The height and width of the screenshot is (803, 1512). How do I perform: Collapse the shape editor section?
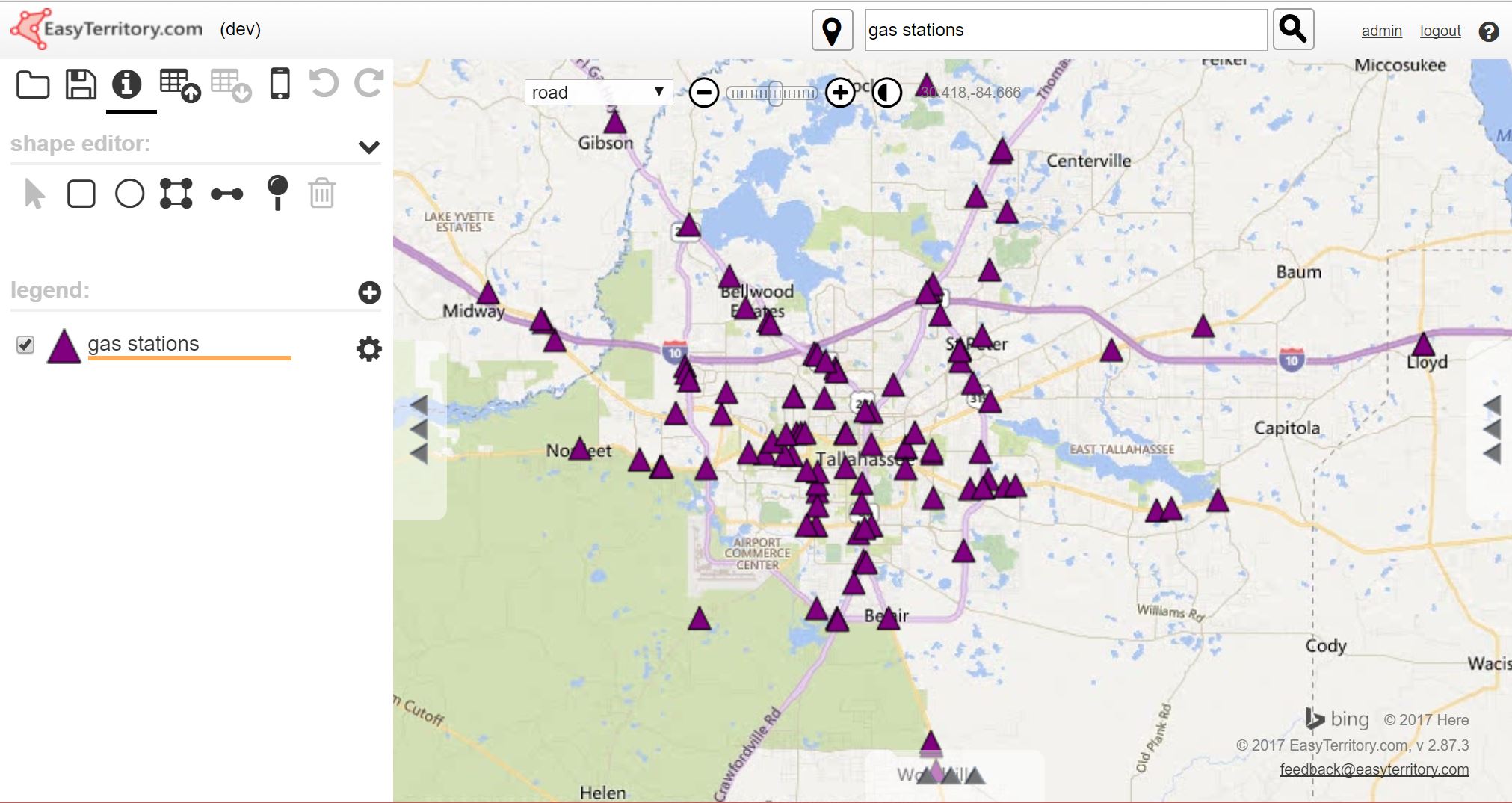click(369, 147)
